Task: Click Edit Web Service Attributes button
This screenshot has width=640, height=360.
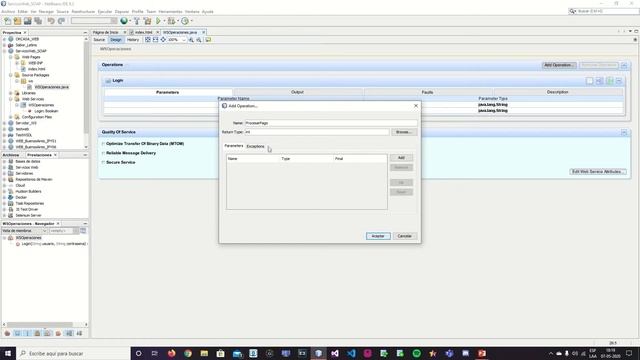Action: click(x=598, y=172)
